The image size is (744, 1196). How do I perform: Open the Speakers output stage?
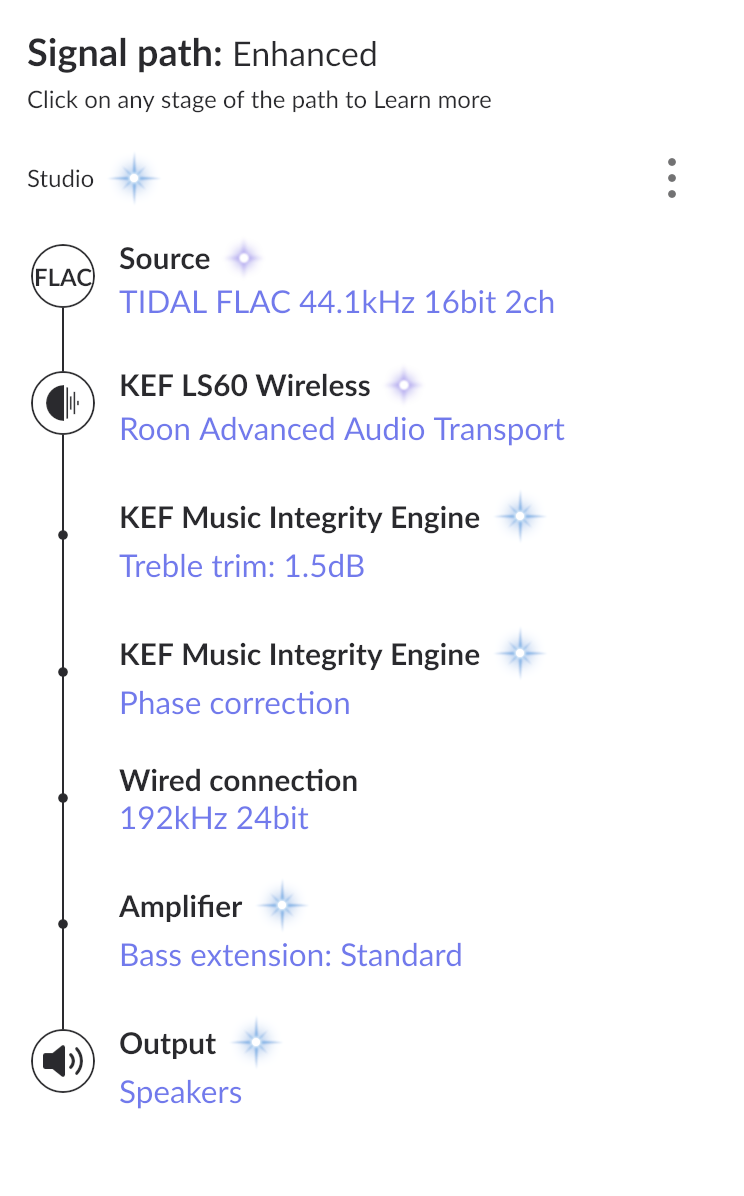click(181, 1092)
